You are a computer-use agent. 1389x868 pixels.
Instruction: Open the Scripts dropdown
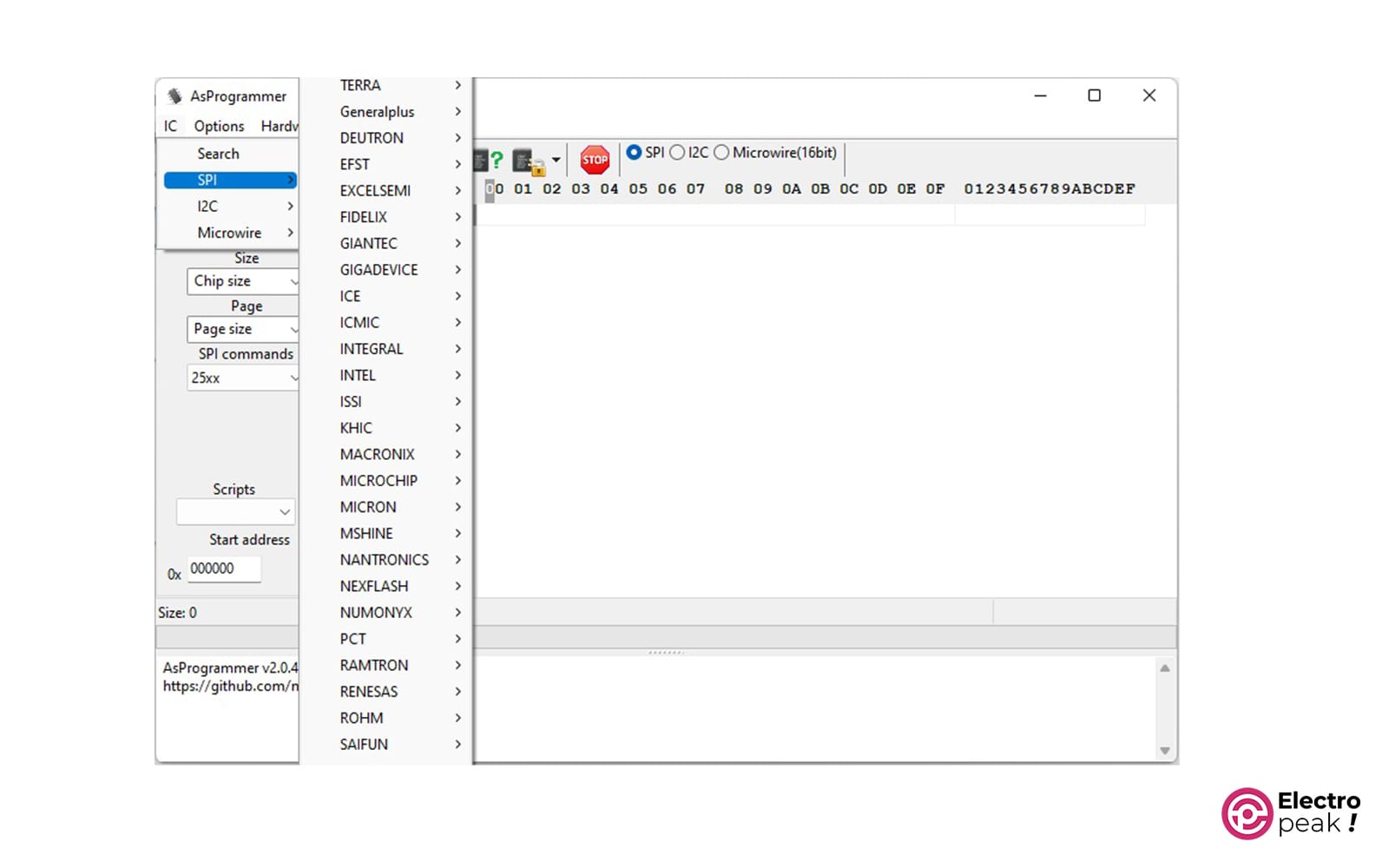coord(235,512)
